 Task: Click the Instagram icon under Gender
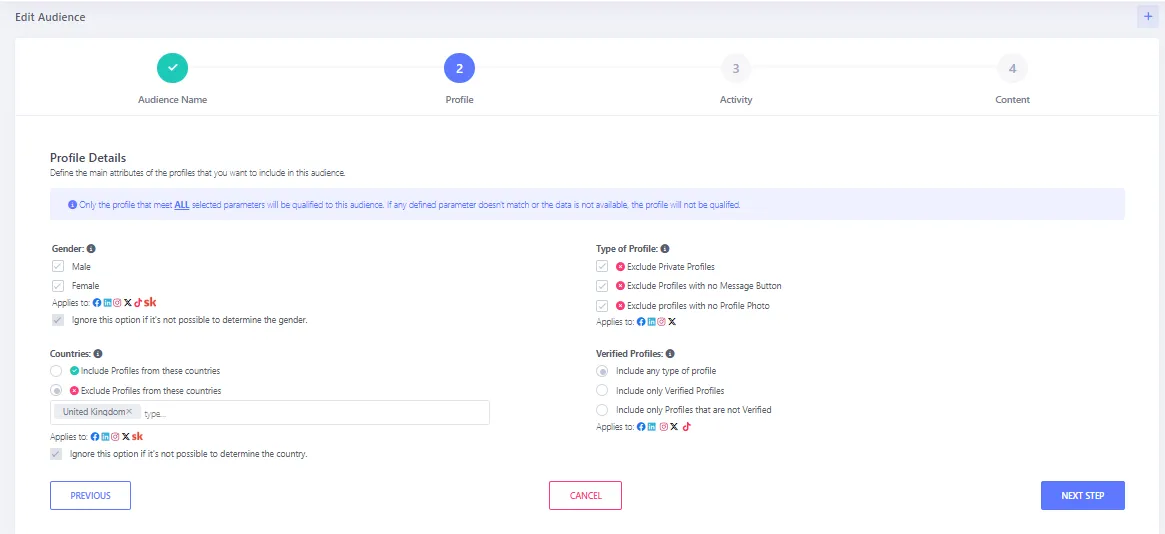click(117, 302)
